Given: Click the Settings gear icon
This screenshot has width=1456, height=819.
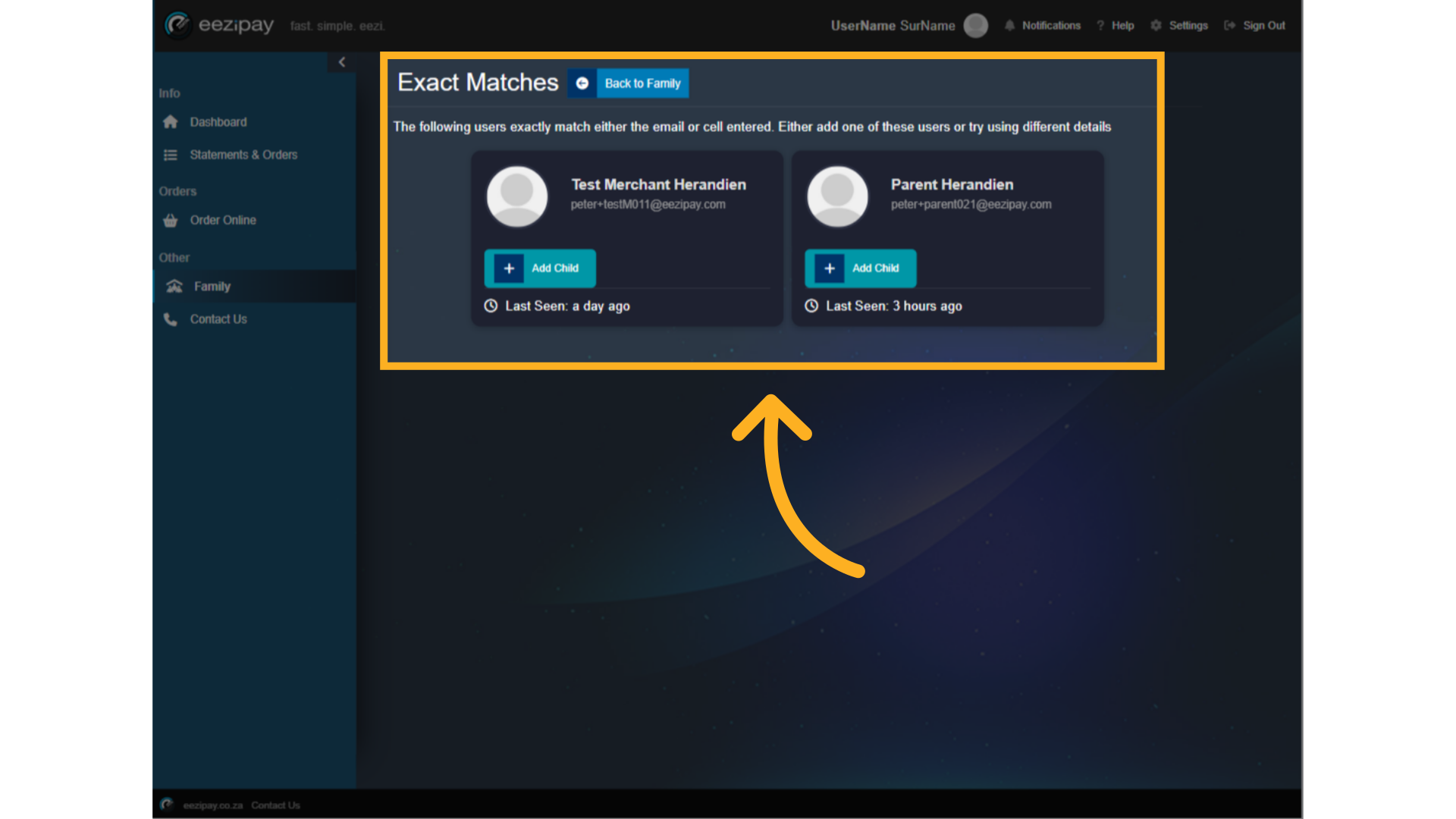Looking at the screenshot, I should [1156, 26].
